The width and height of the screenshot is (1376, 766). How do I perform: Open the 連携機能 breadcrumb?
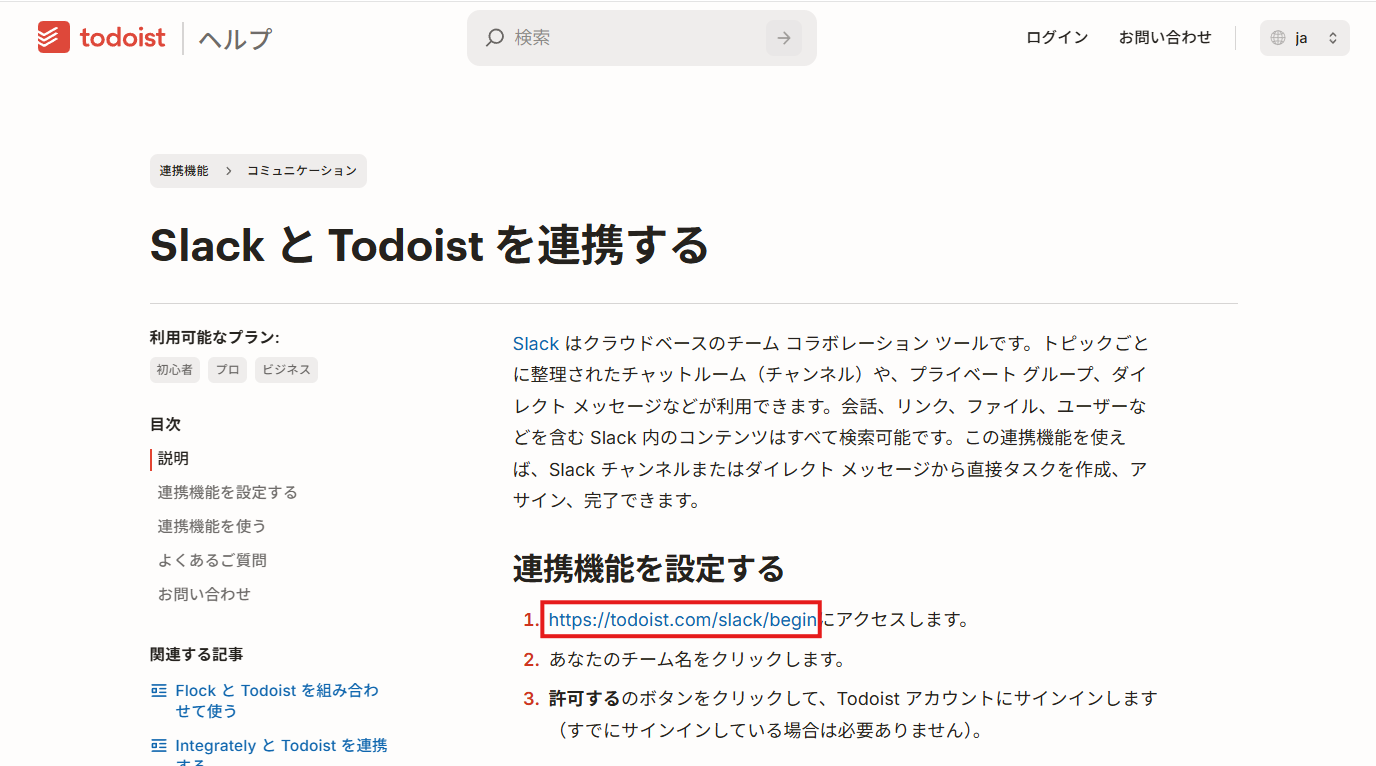pyautogui.click(x=184, y=171)
